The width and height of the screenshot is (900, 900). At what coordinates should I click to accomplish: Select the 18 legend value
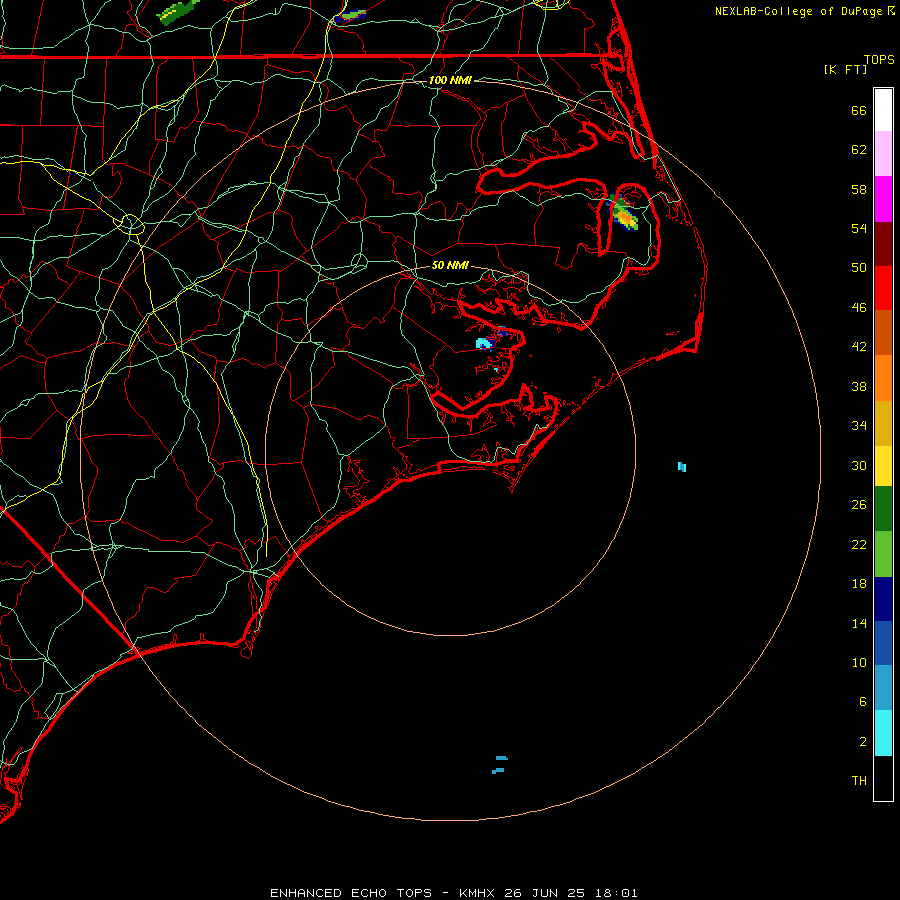[x=859, y=584]
